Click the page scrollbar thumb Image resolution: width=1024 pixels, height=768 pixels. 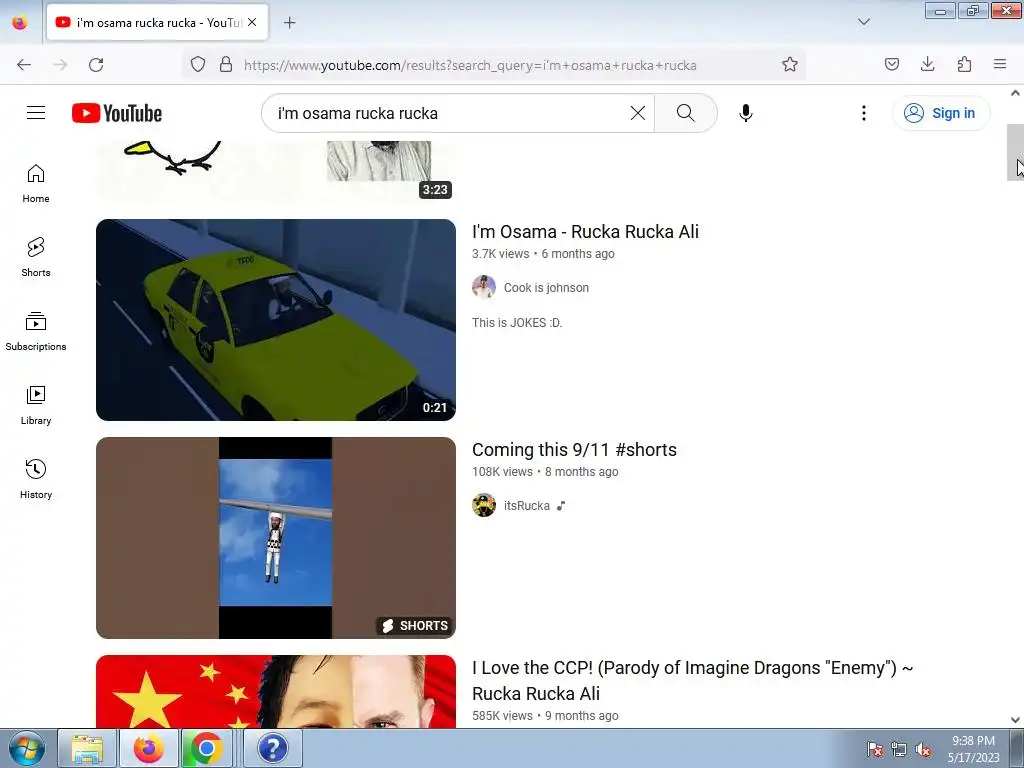[1015, 152]
